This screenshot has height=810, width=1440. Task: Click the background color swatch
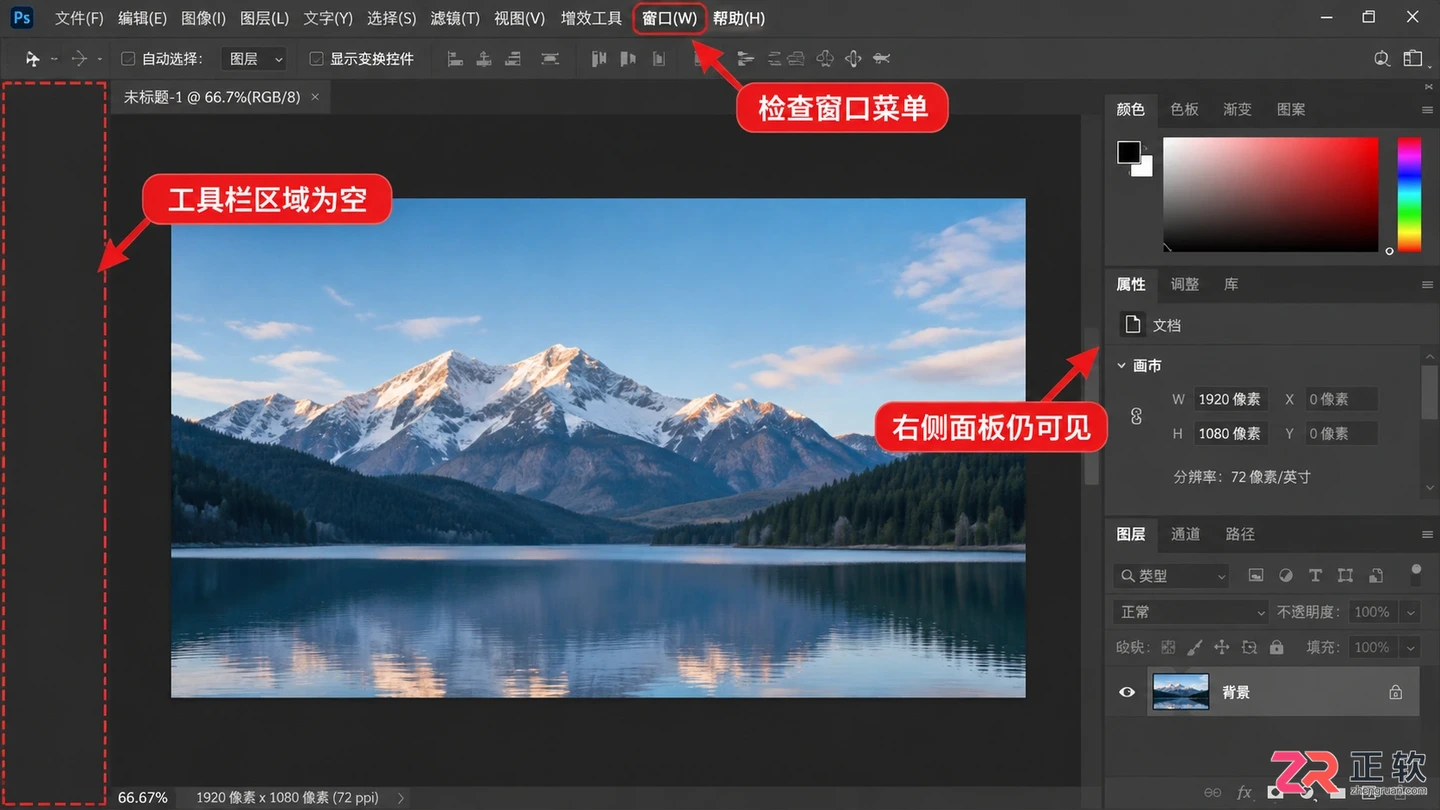click(x=1144, y=168)
